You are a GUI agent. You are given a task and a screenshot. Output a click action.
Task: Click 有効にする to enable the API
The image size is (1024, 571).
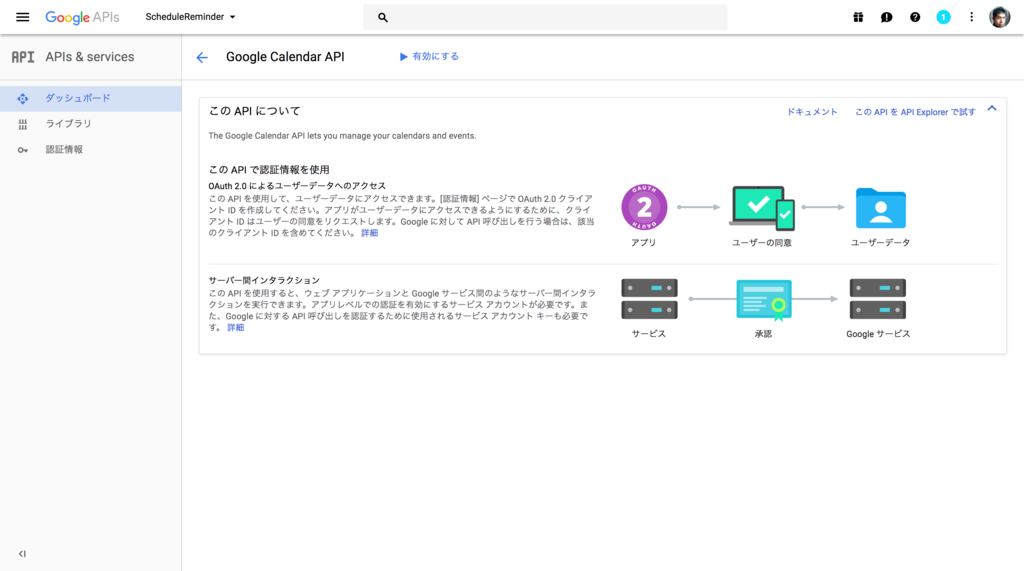(x=429, y=57)
